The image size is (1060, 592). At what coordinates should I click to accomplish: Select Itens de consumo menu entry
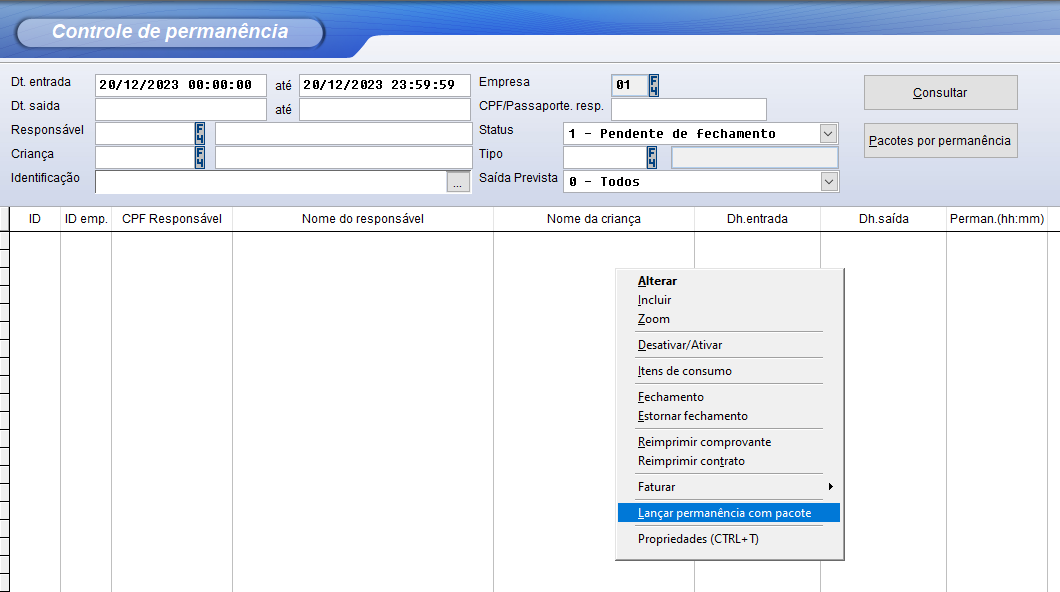point(685,371)
